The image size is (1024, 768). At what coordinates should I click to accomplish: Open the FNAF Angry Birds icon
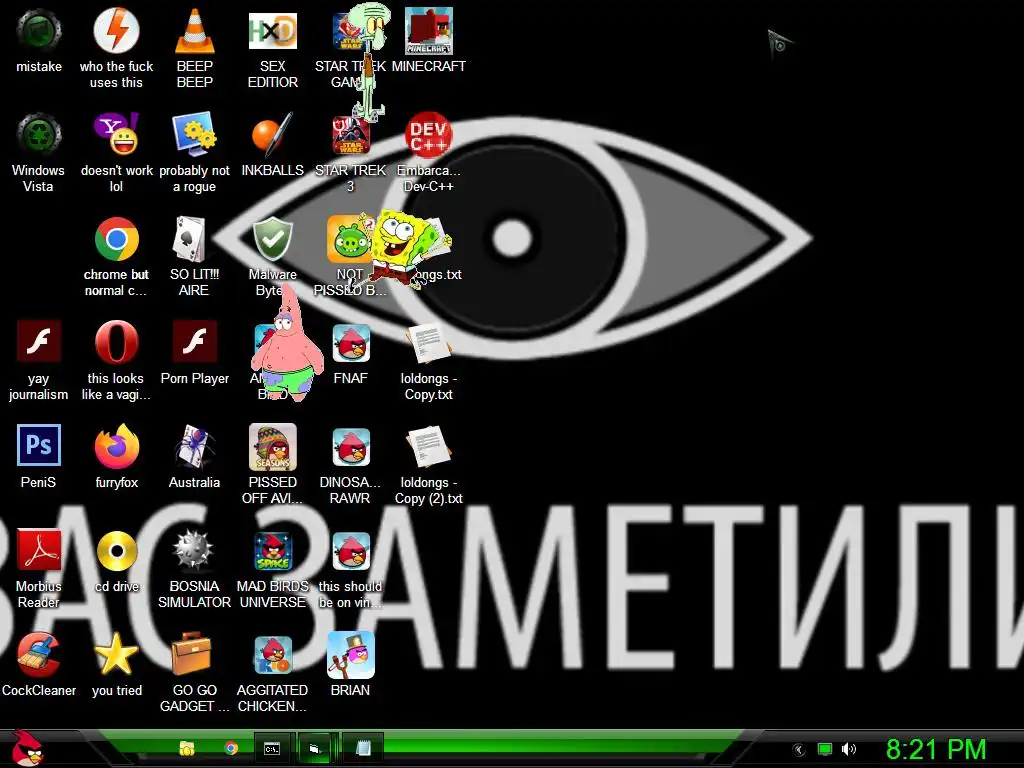tap(351, 343)
